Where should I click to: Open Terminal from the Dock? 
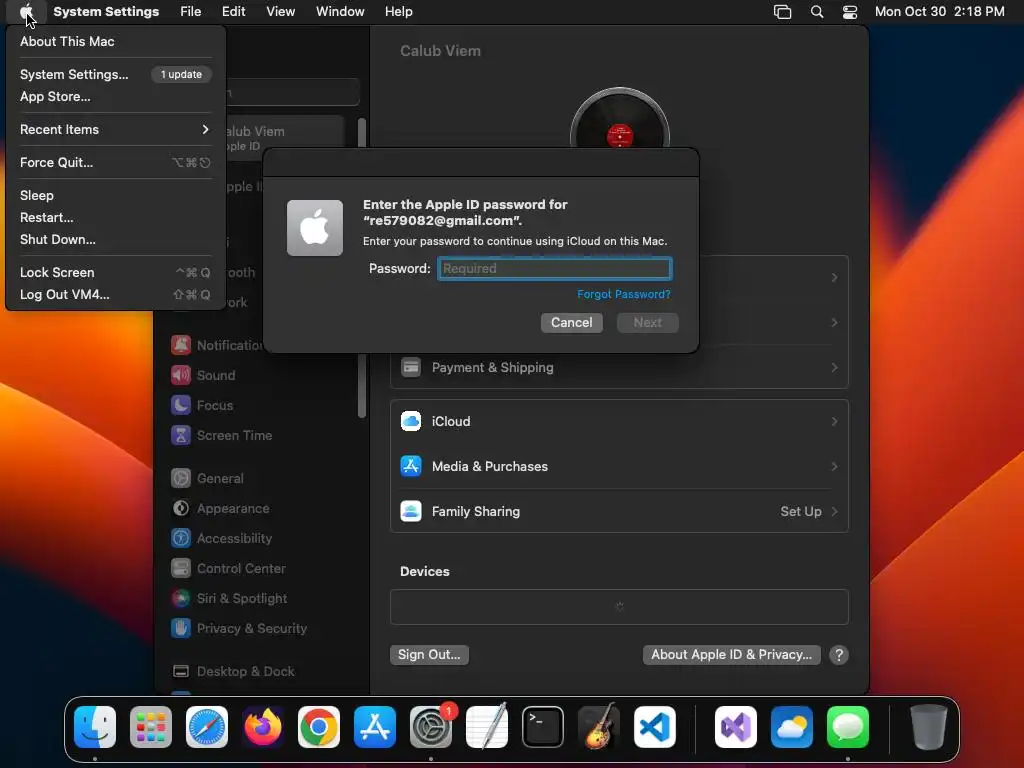pos(543,727)
